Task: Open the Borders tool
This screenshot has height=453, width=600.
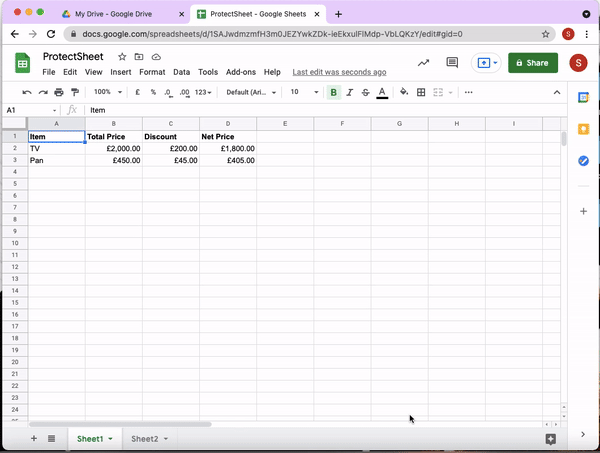Action: pos(421,92)
